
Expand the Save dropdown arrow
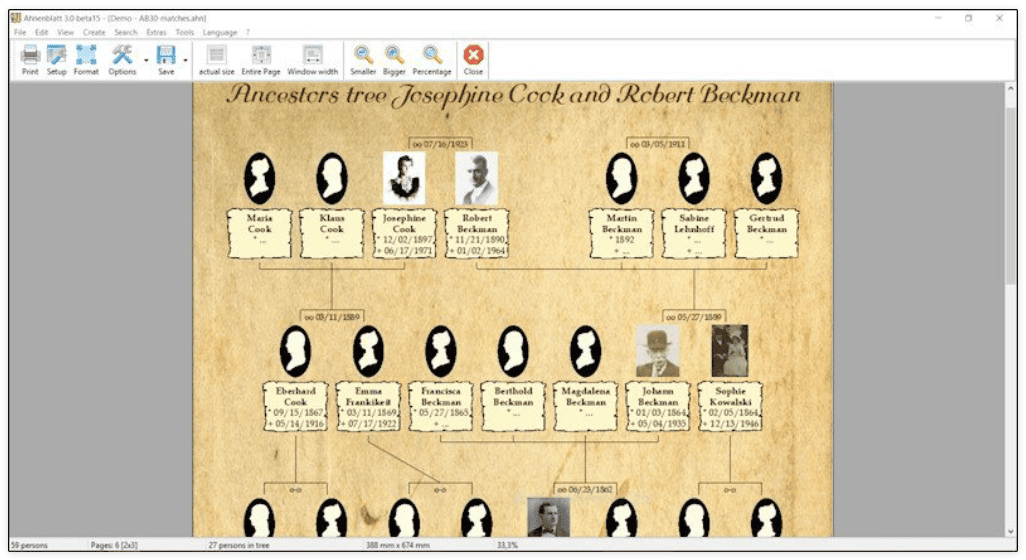pyautogui.click(x=185, y=60)
